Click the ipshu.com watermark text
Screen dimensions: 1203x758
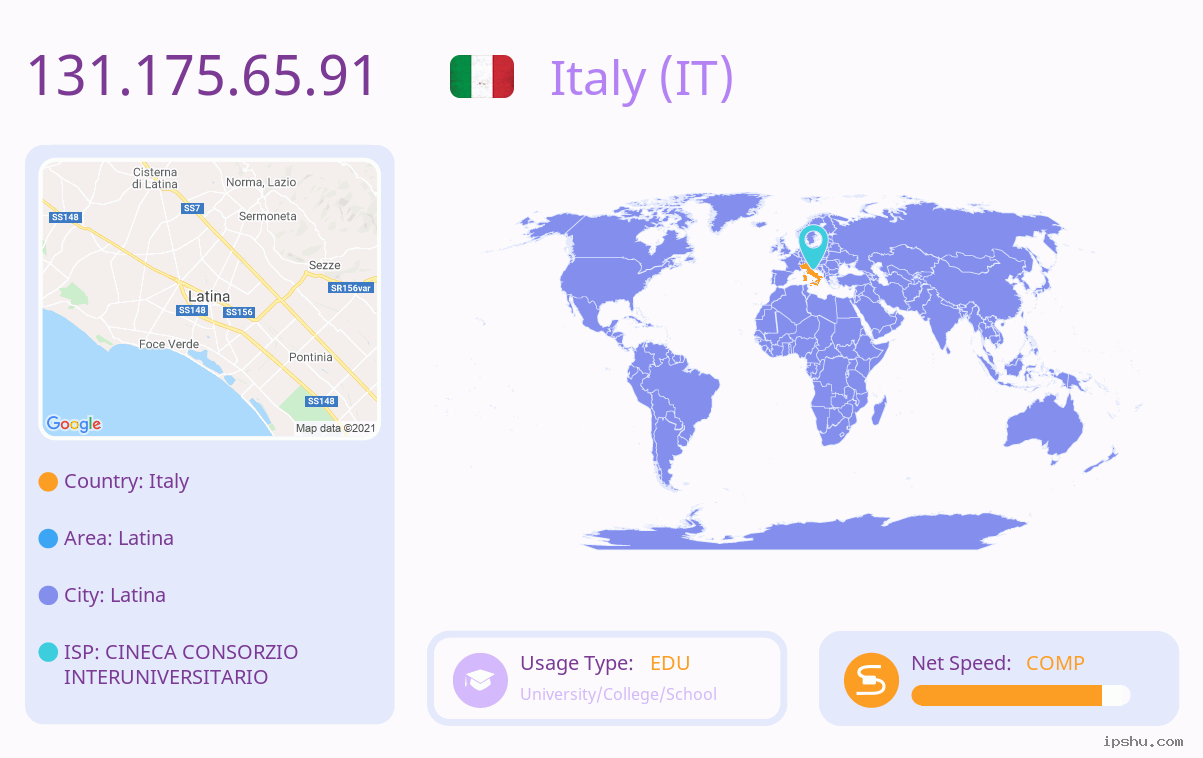click(x=1143, y=741)
